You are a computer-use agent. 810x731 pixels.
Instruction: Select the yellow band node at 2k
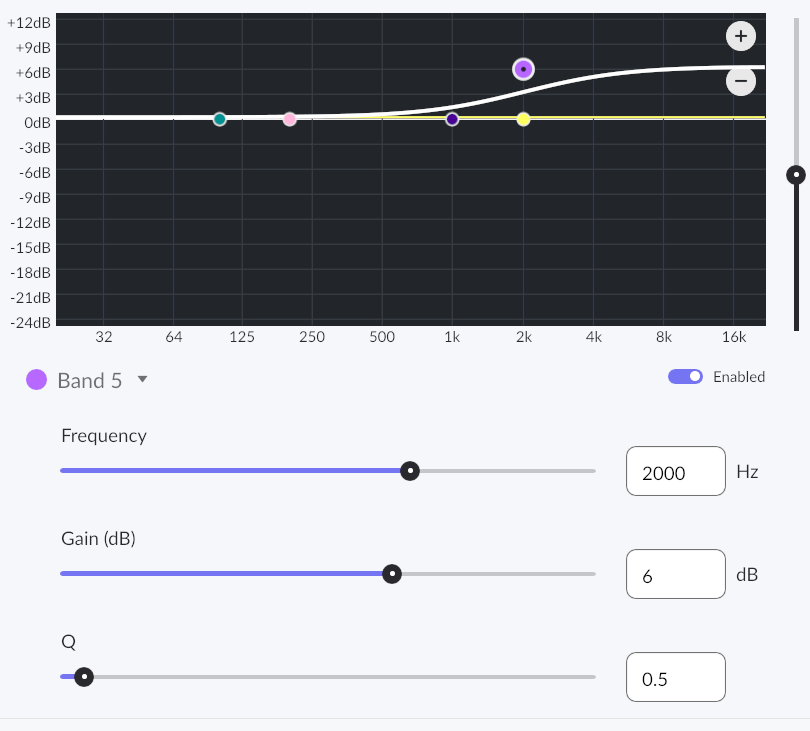click(523, 119)
